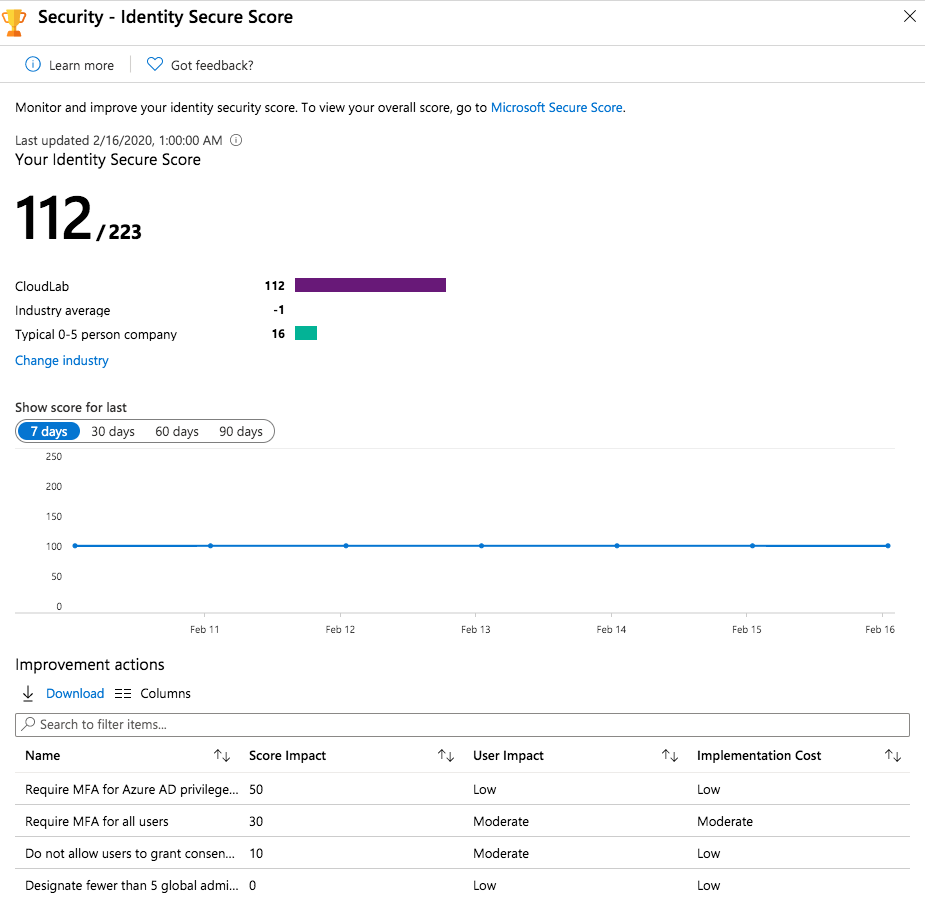Close the Identity Secure Score blade
This screenshot has height=900, width=925.
coord(910,17)
